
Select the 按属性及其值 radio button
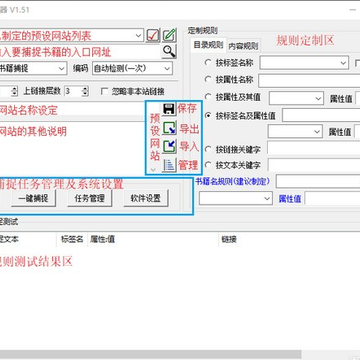coord(208,97)
